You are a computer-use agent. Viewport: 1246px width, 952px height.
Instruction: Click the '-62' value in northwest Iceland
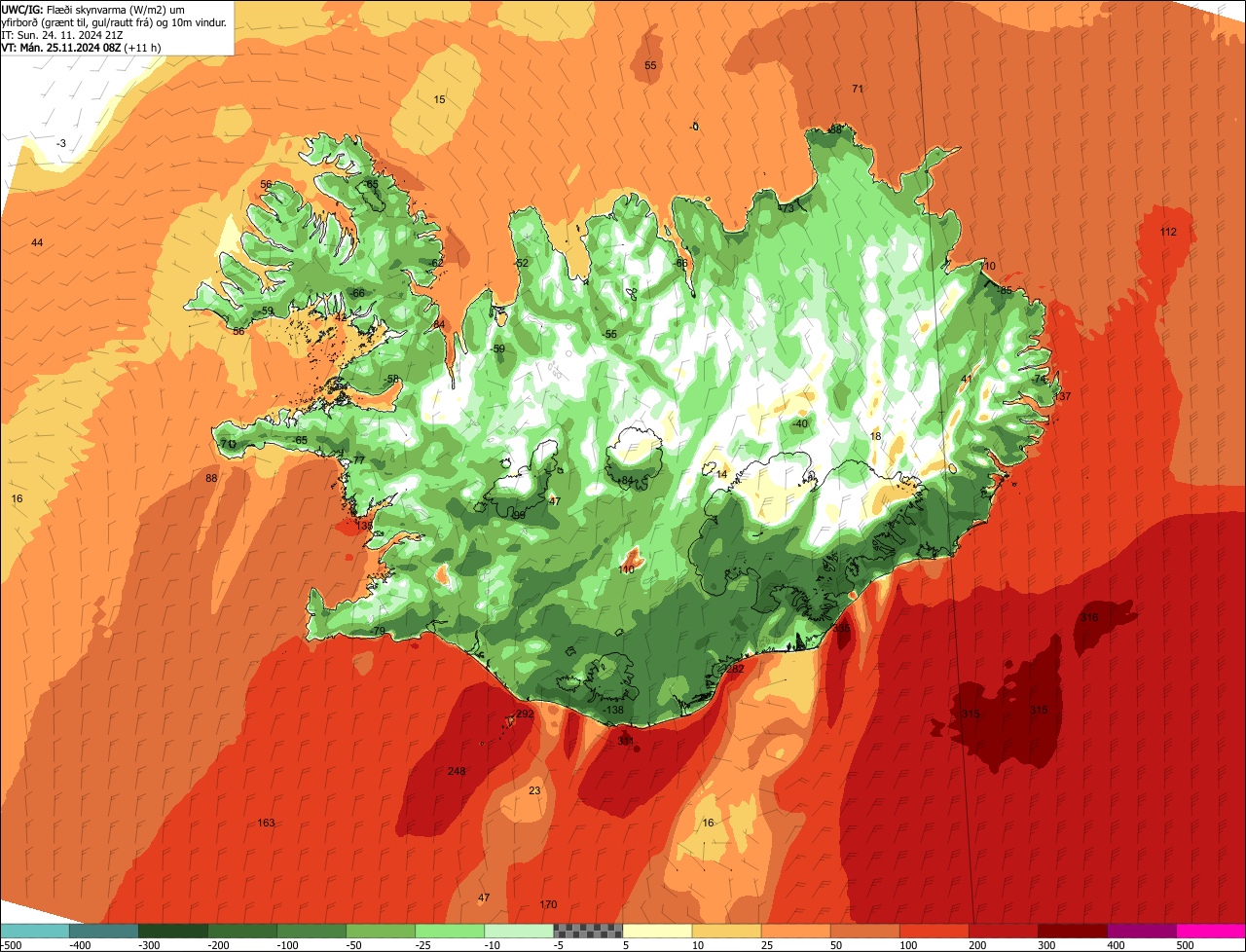point(435,263)
